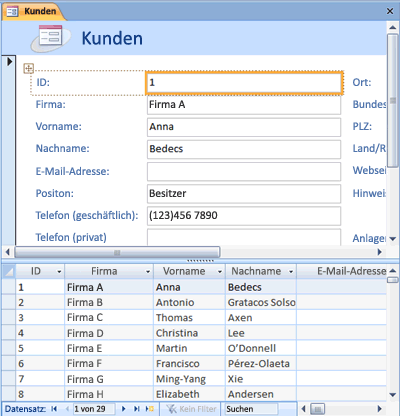Click the cell Pérez-Olaeta
400x416 pixels.
click(x=261, y=364)
